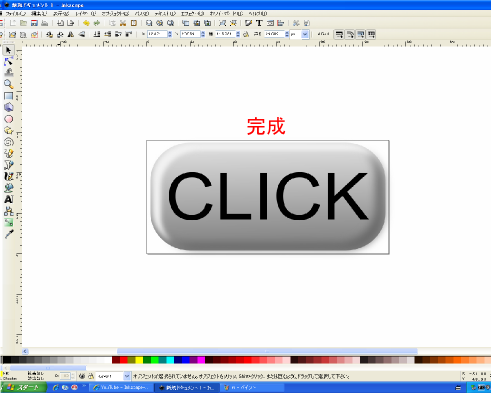Select the Dropper color picker tool
Screen dimensions: 491x393
pyautogui.click(x=9, y=234)
